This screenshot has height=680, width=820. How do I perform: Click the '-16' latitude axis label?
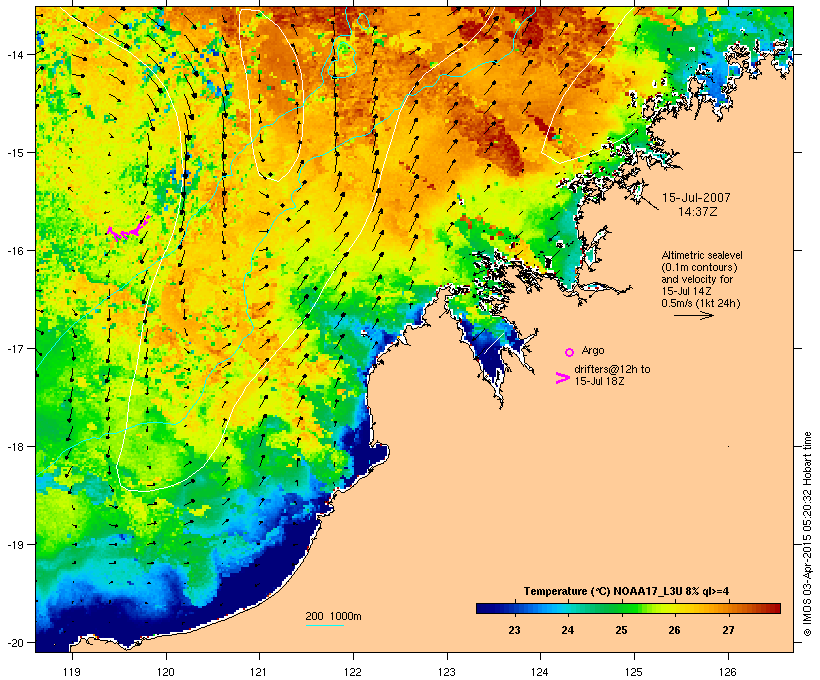[14, 251]
